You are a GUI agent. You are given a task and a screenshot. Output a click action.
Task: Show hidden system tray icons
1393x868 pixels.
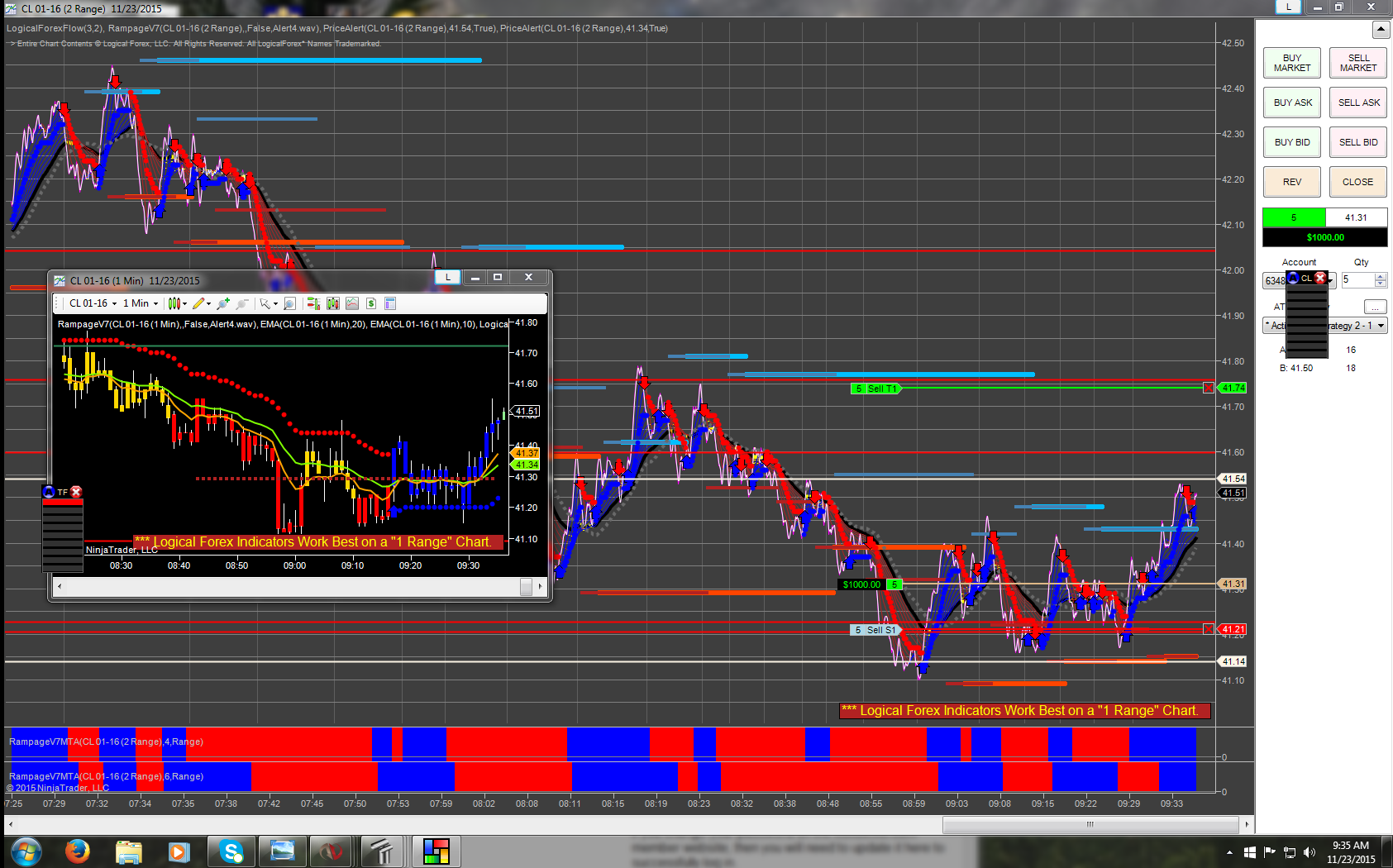1229,852
